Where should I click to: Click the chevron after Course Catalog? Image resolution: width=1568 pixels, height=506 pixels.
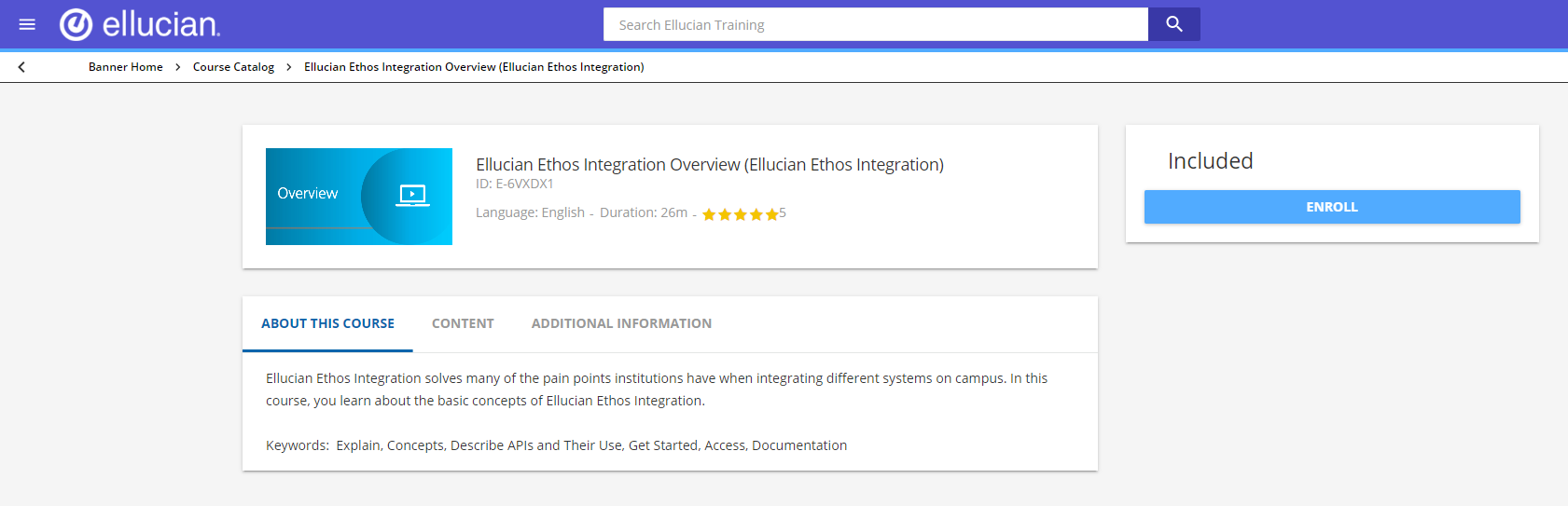coord(289,67)
